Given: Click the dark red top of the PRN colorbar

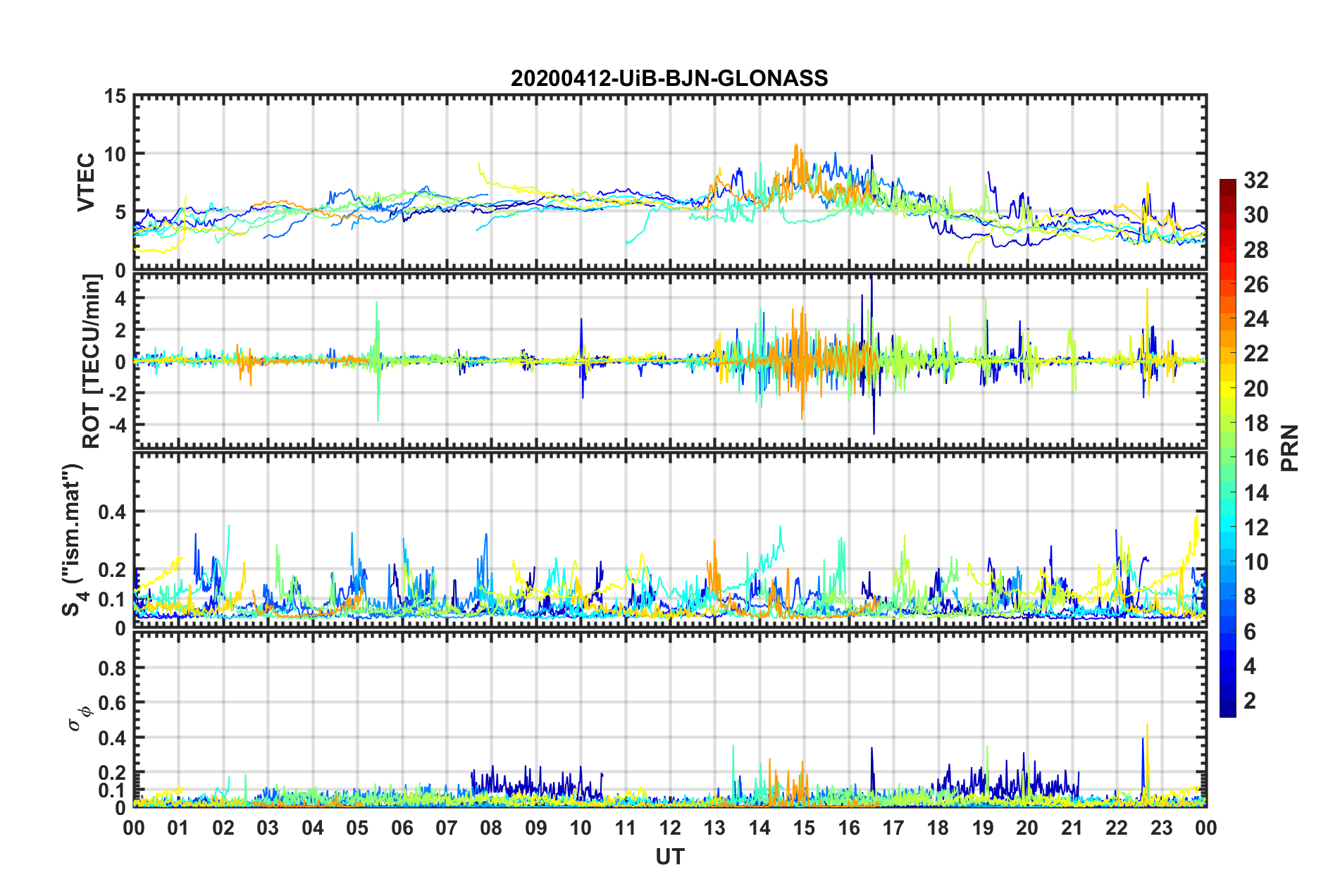Looking at the screenshot, I should tap(1227, 184).
